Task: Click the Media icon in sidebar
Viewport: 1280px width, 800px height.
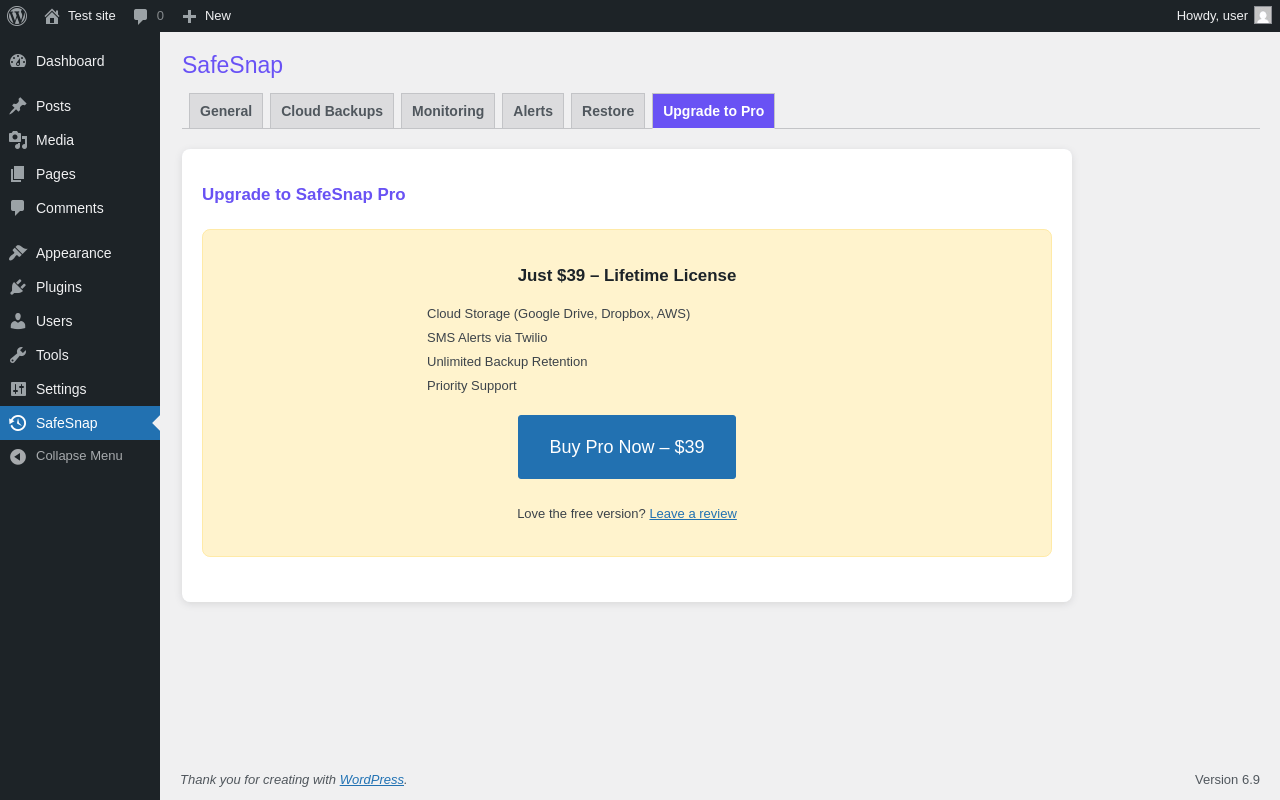Action: [18, 140]
